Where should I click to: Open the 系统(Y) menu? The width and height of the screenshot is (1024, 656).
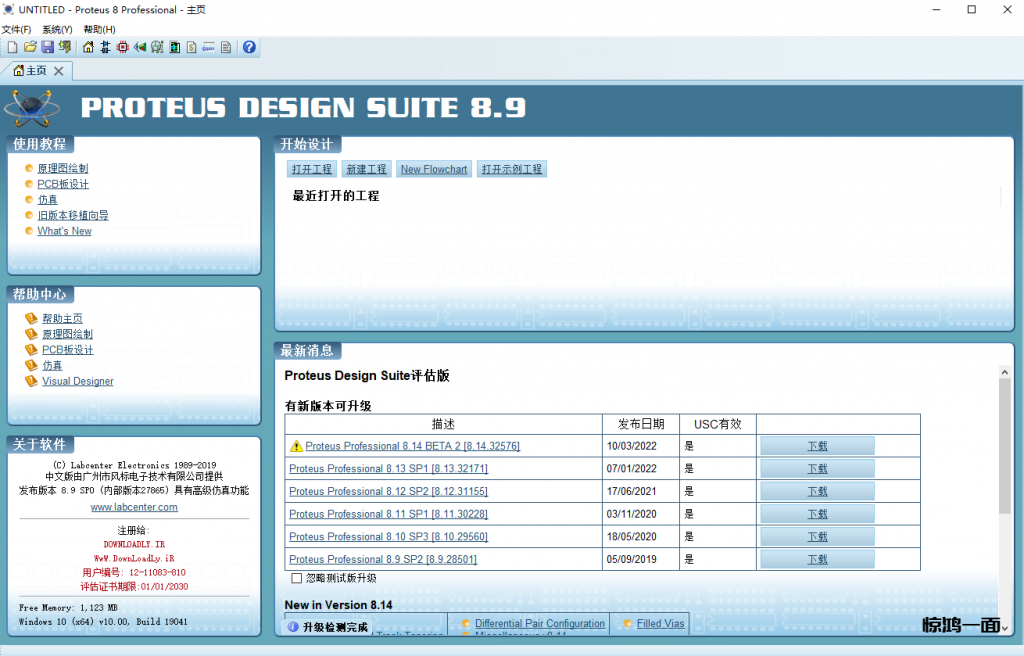[x=57, y=29]
